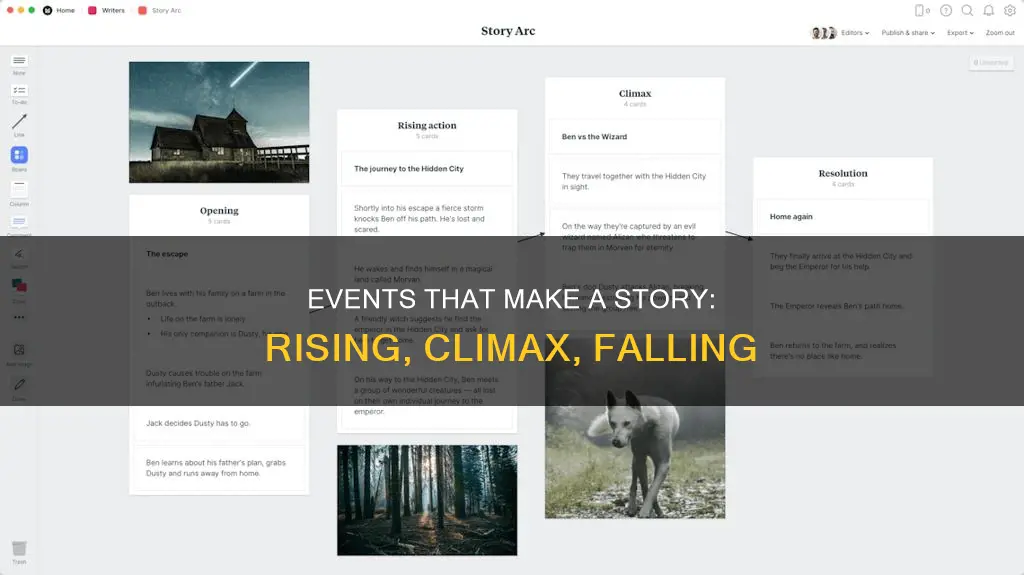The height and width of the screenshot is (575, 1024).
Task: Select 'The Emperor reveals Ben's path home' card
Action: [843, 306]
